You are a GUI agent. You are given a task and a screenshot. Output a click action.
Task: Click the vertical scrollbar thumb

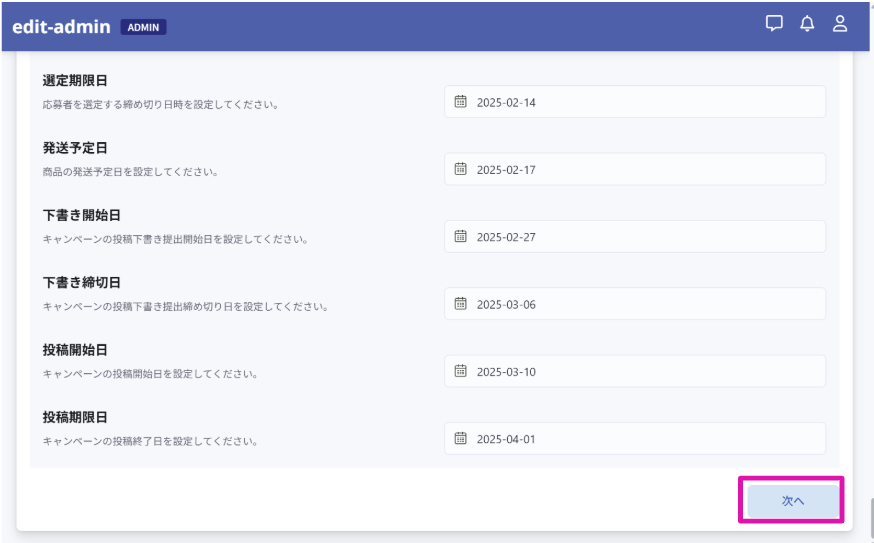870,520
